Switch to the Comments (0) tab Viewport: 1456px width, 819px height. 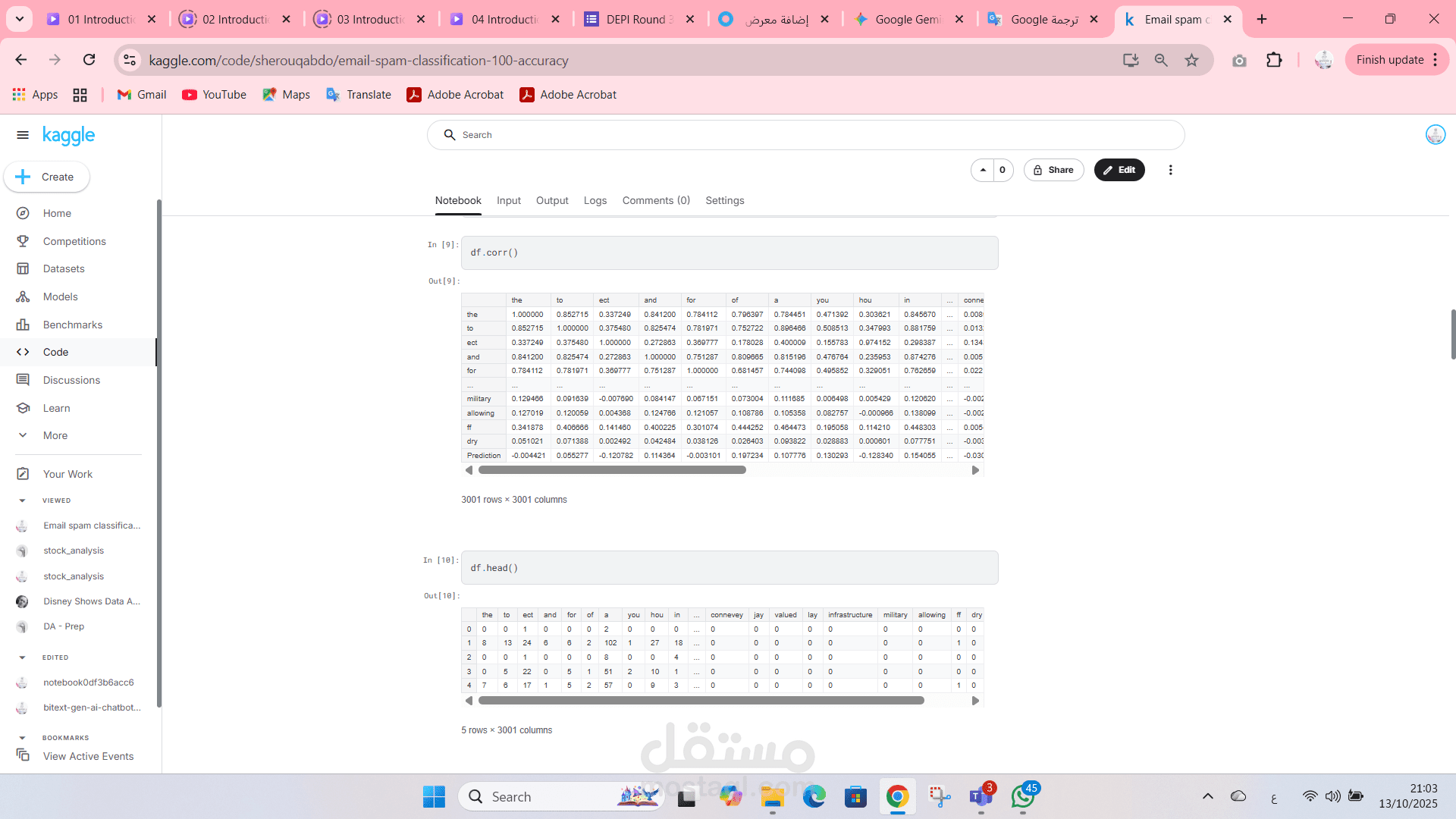pyautogui.click(x=655, y=200)
